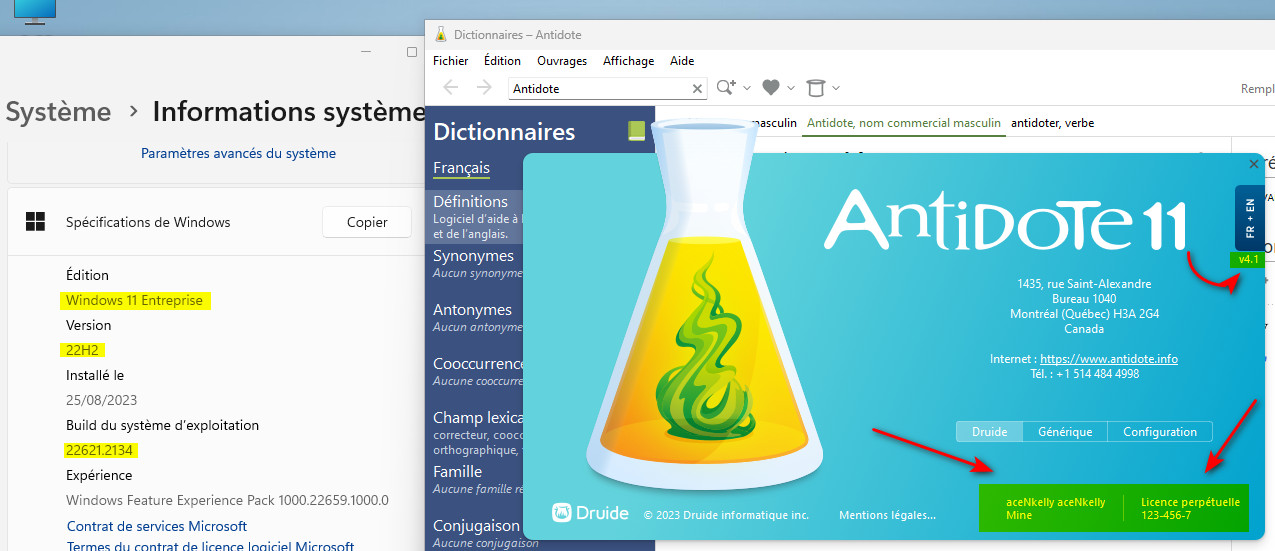The image size is (1275, 551).
Task: Click the Druide logo in the about window
Action: [x=590, y=513]
